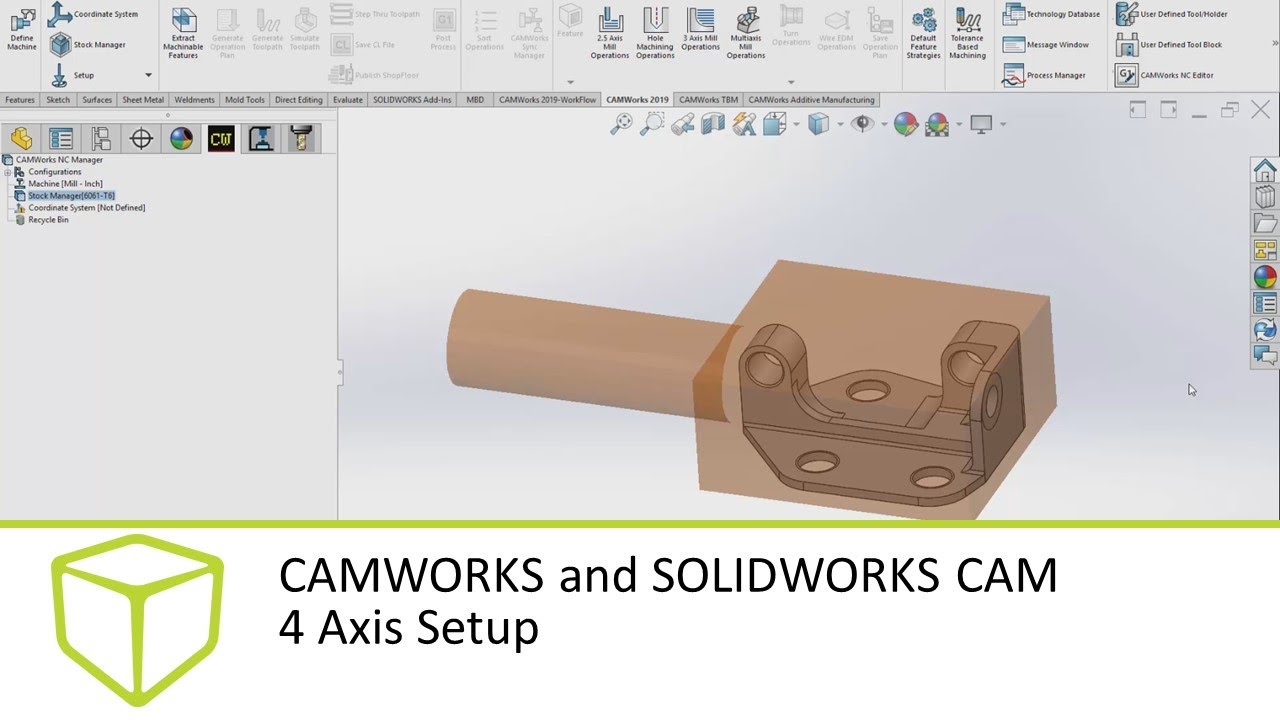
Task: Open the View Orientation dropdown arrow
Action: point(796,125)
